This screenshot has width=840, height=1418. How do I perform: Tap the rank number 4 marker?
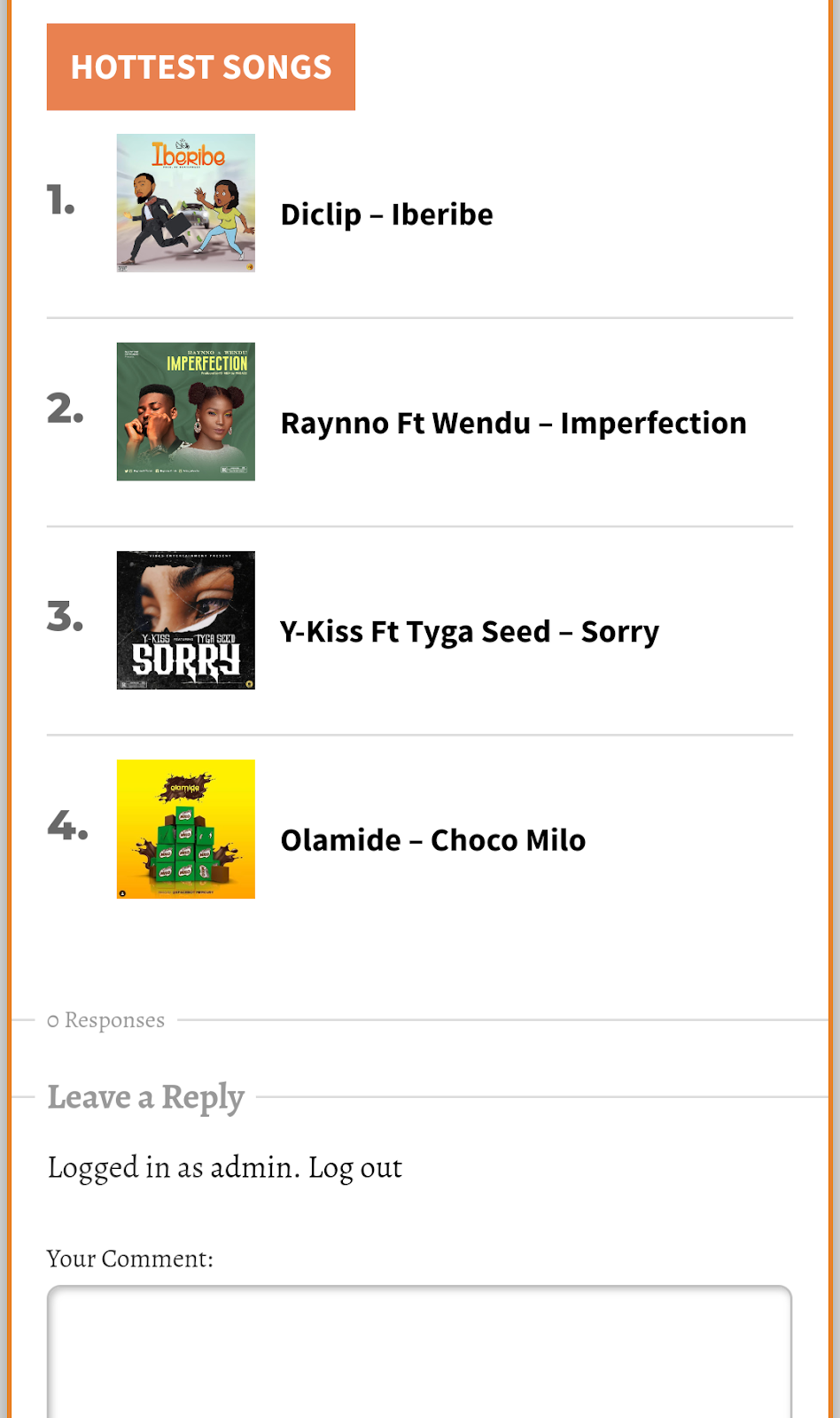point(67,825)
